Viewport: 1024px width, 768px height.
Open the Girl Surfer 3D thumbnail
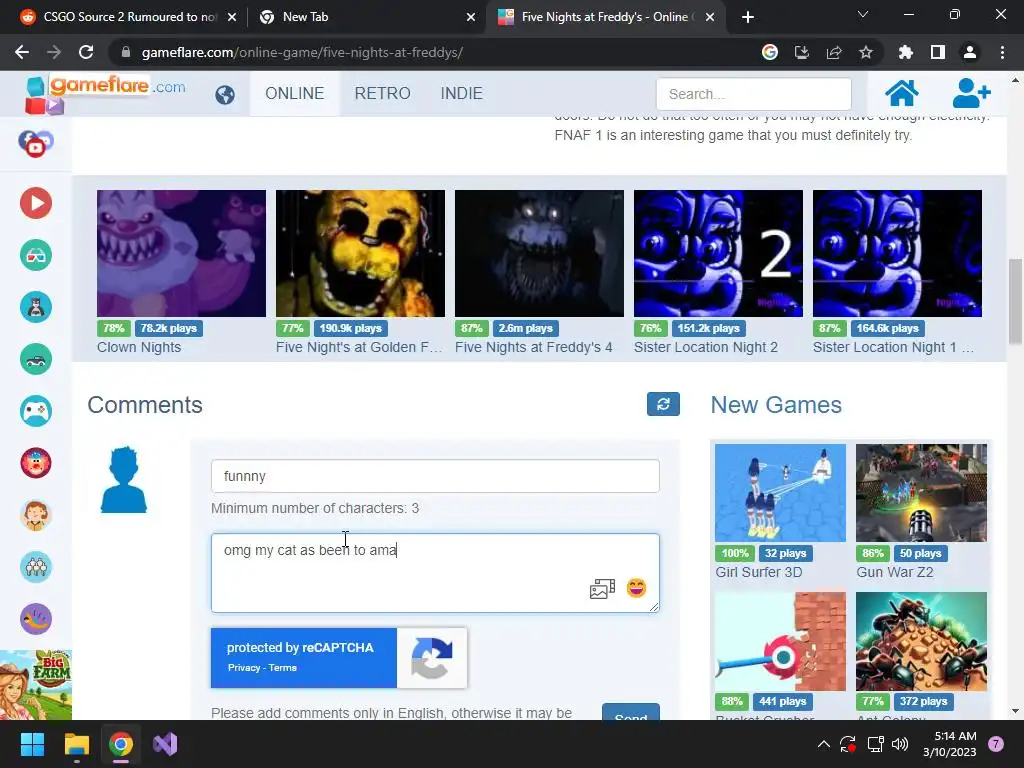point(780,492)
